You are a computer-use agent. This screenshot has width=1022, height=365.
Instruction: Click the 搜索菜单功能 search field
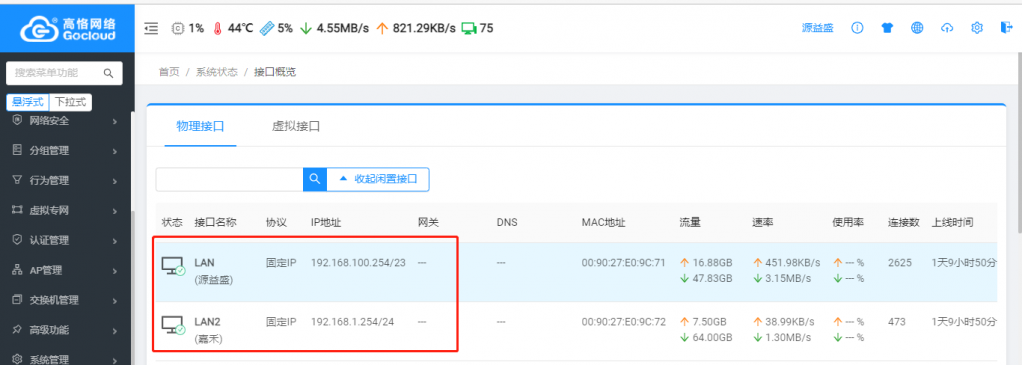(x=64, y=73)
